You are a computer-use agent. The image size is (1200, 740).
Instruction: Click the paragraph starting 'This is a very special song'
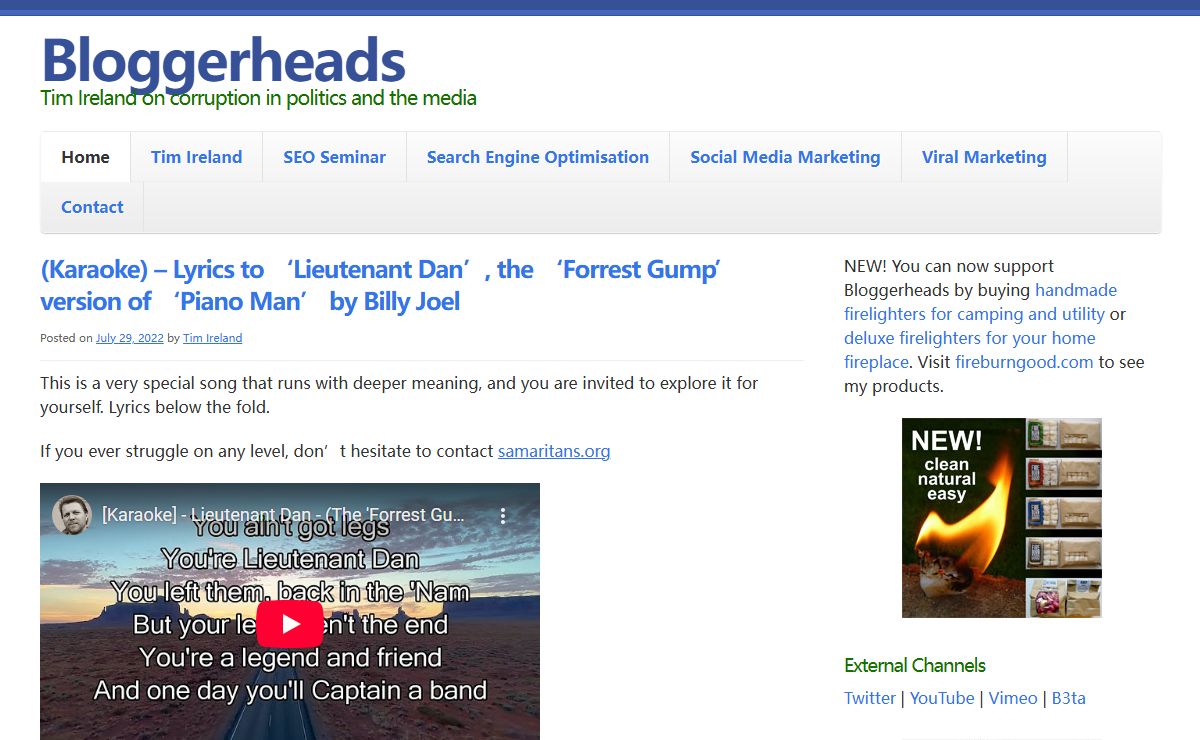[400, 395]
